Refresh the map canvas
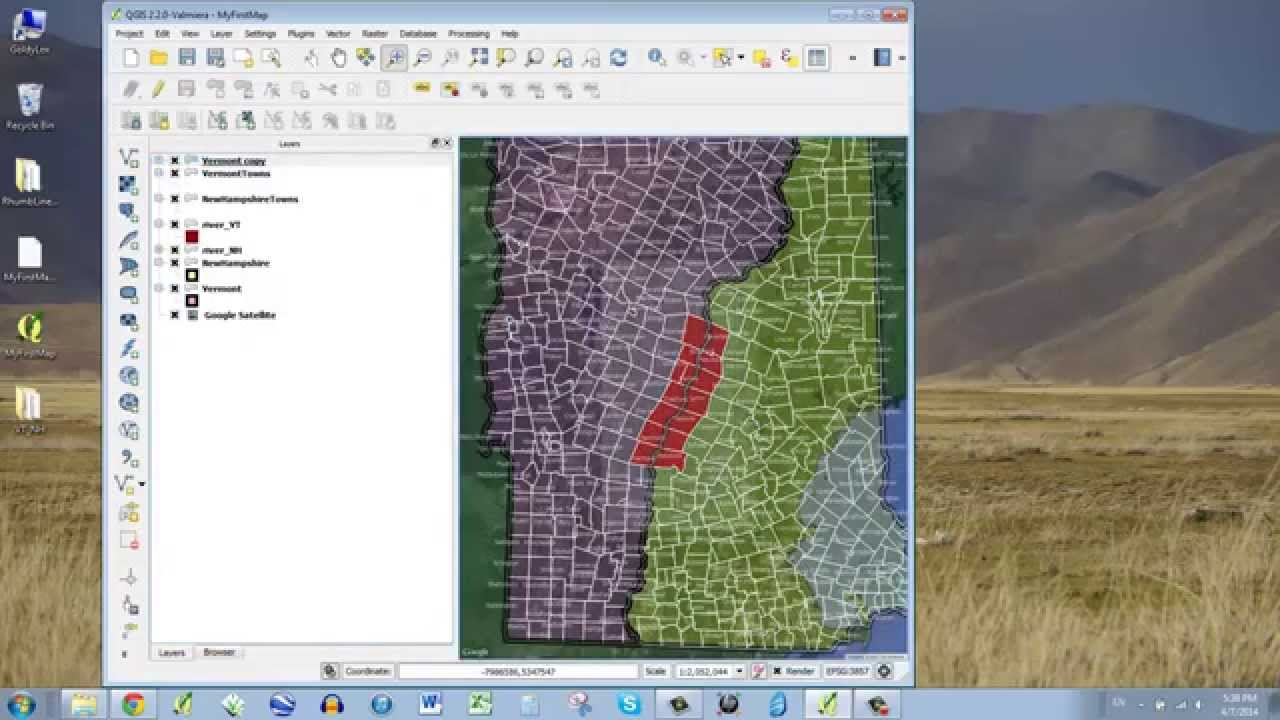1280x720 pixels. point(618,58)
